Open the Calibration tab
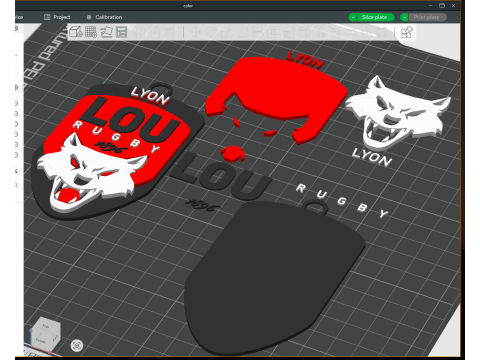 point(104,17)
